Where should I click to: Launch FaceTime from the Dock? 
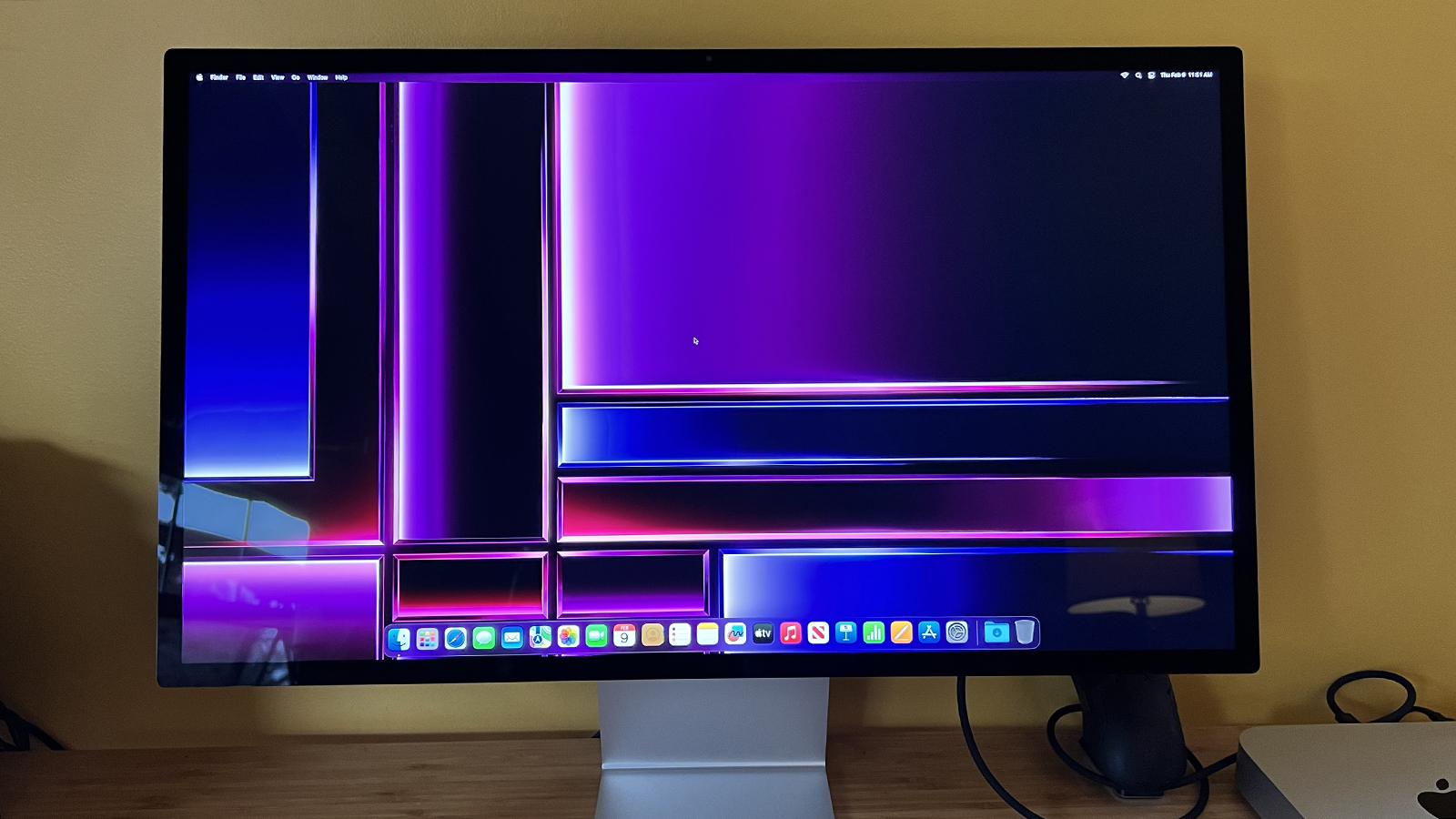[x=596, y=636]
